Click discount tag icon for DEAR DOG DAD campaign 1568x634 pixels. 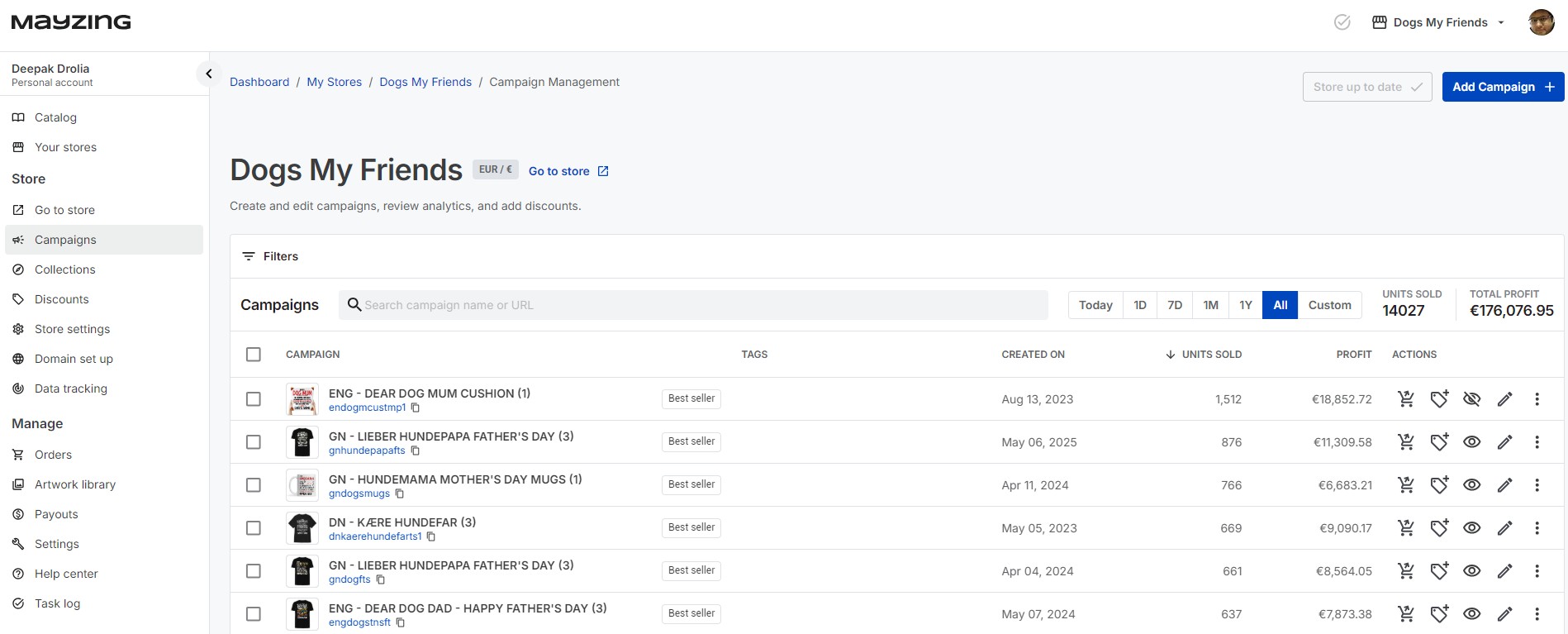1439,614
